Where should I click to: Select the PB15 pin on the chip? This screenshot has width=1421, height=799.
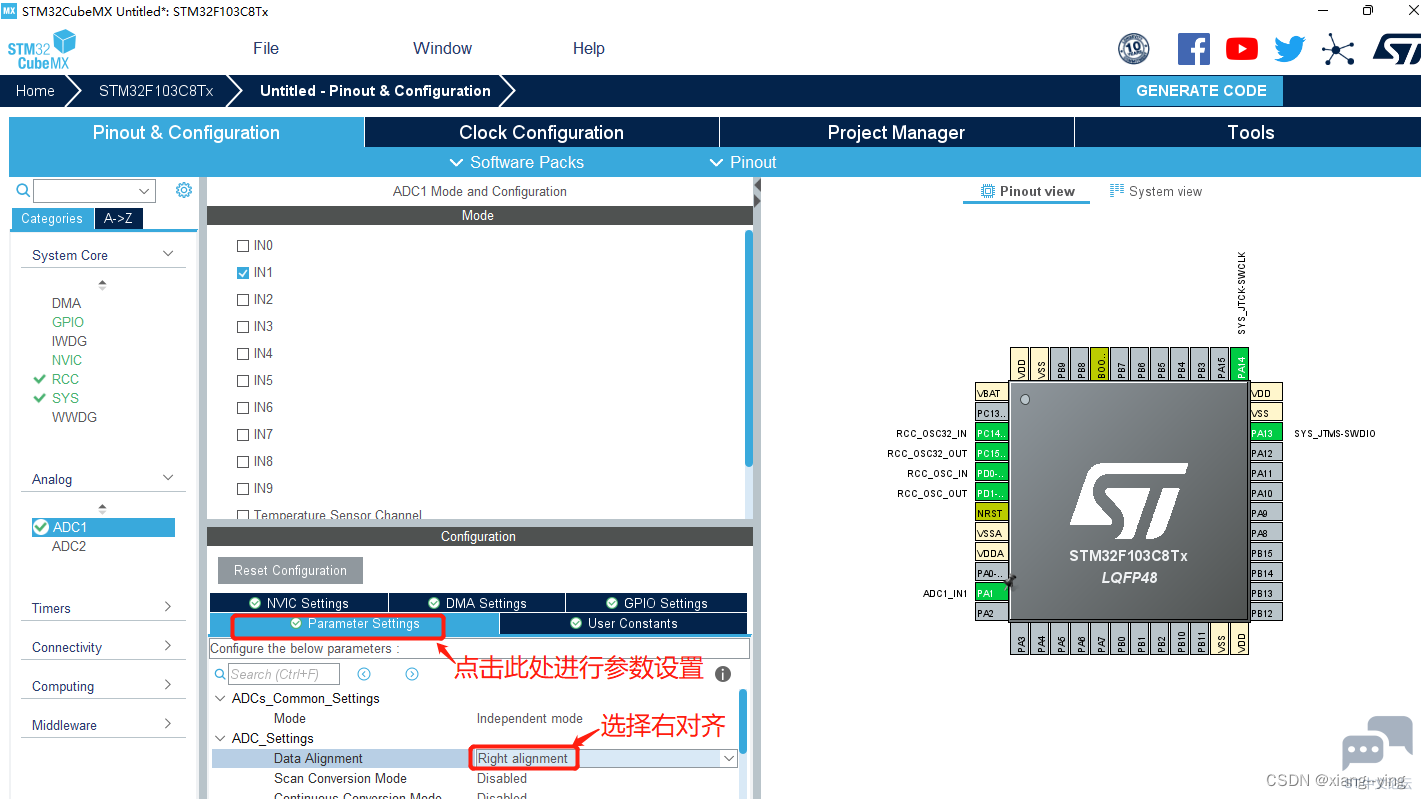[1266, 553]
